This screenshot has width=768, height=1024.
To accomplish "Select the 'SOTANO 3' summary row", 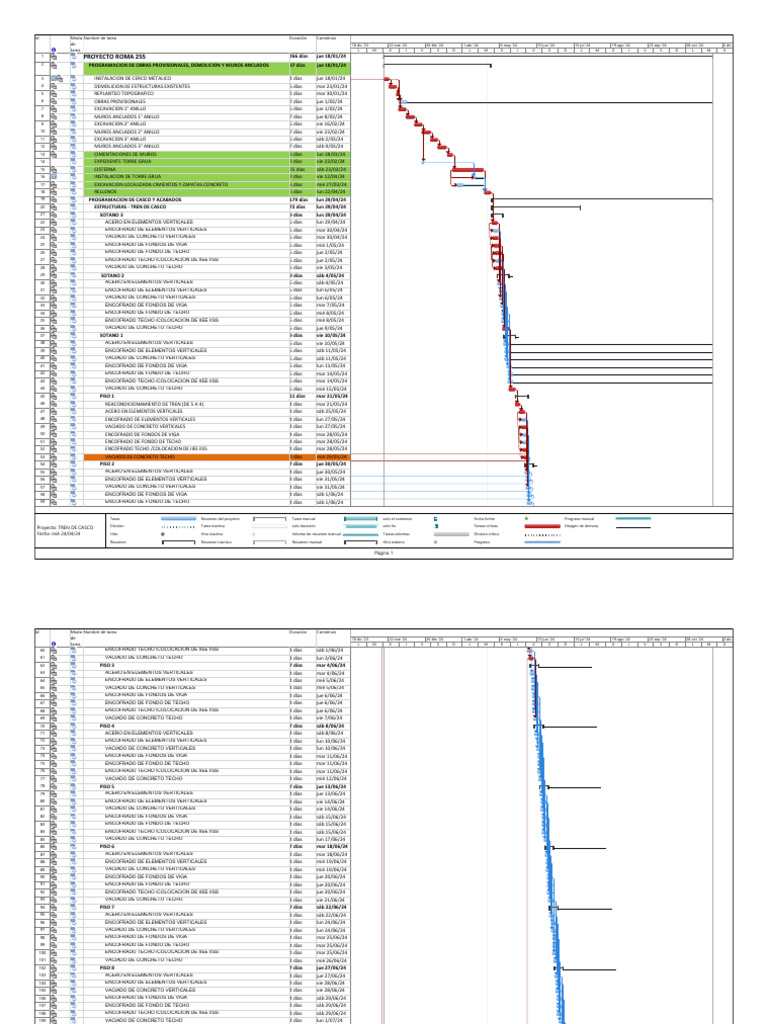I will (x=111, y=215).
